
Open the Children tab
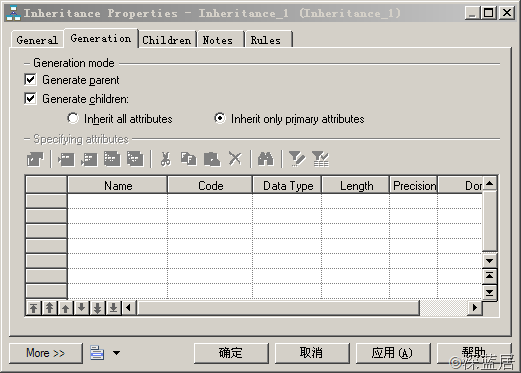[167, 40]
